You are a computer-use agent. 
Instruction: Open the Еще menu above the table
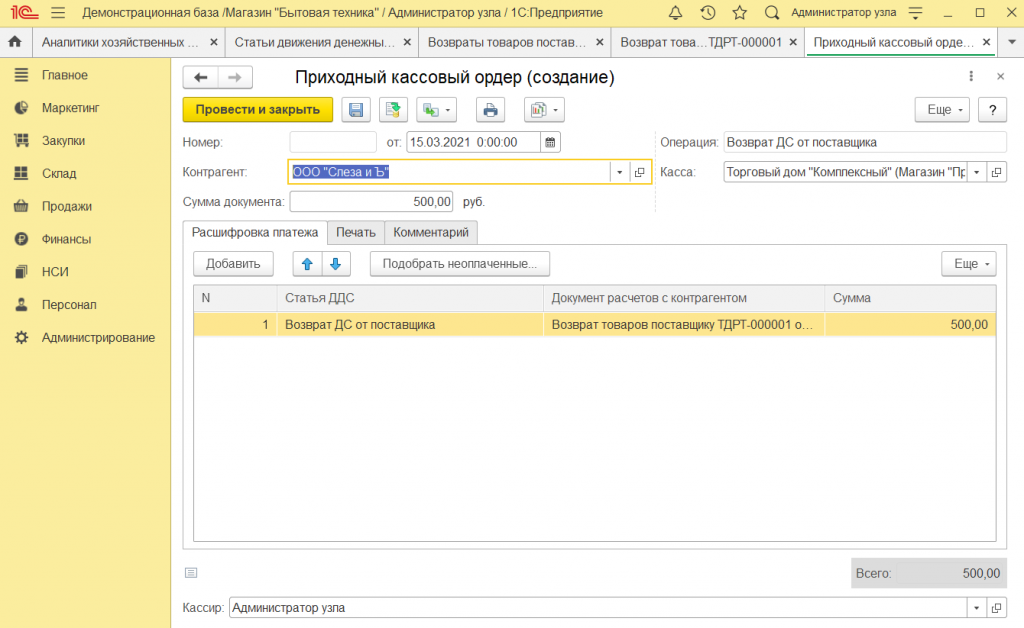pos(968,264)
